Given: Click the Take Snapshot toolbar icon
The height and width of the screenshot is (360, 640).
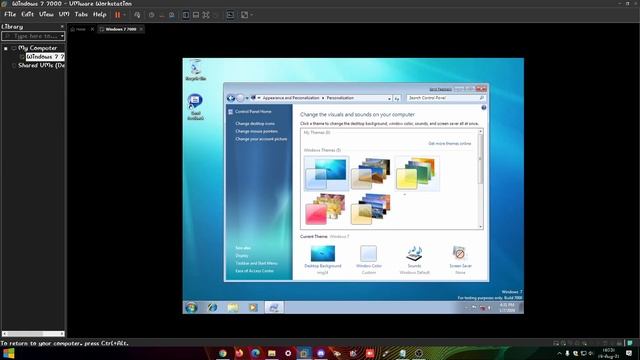Looking at the screenshot, I should coord(151,15).
